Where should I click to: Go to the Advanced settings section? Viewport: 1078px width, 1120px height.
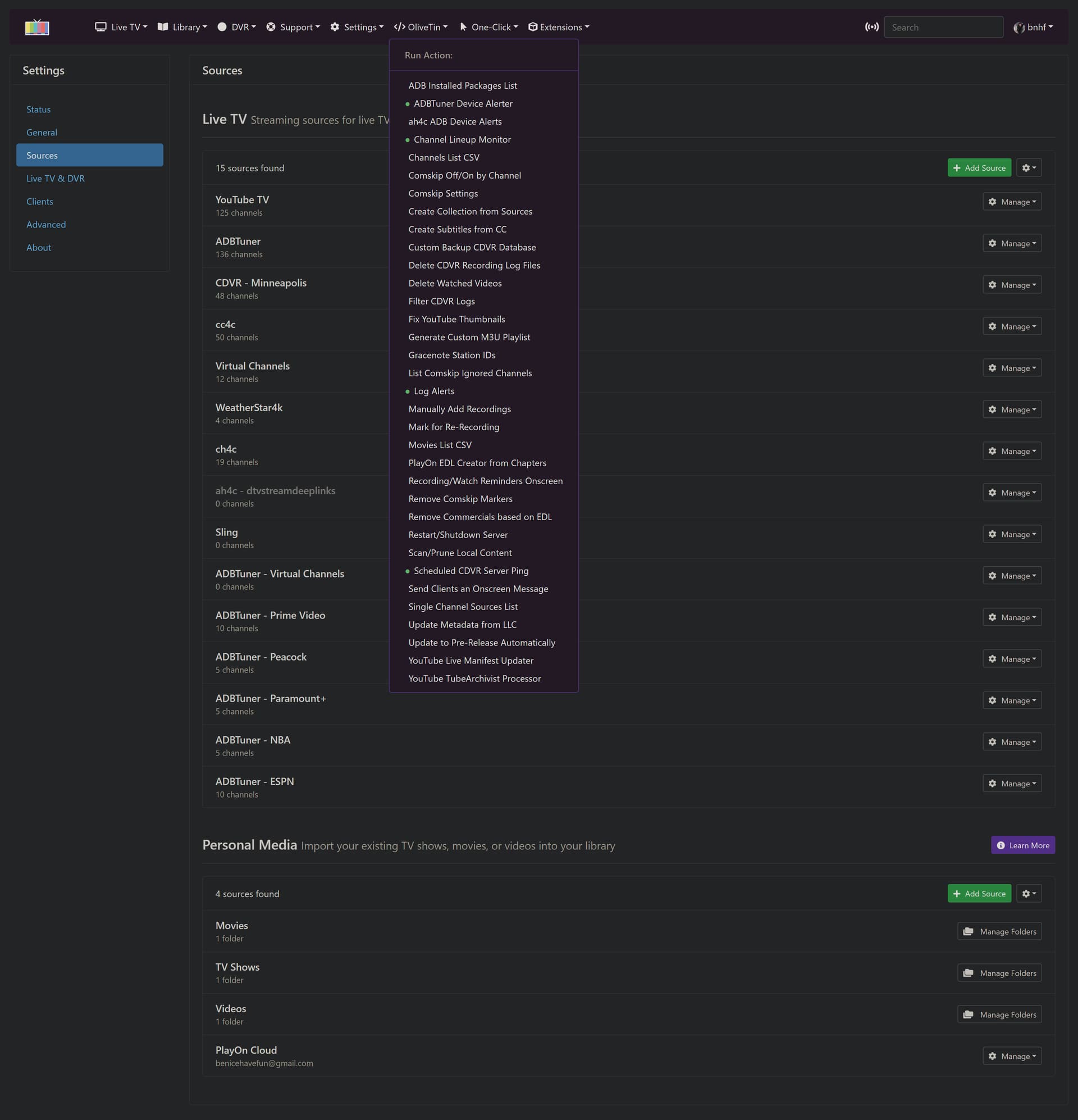[45, 225]
